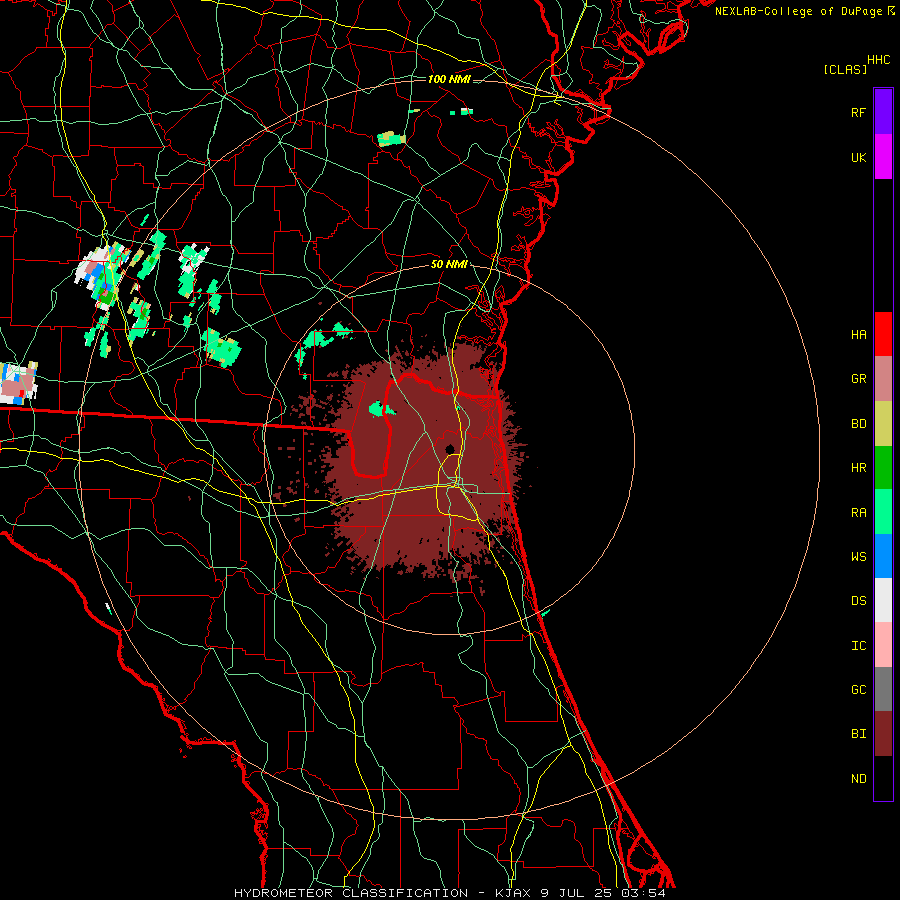Click the 'HA' legend label

858,334
